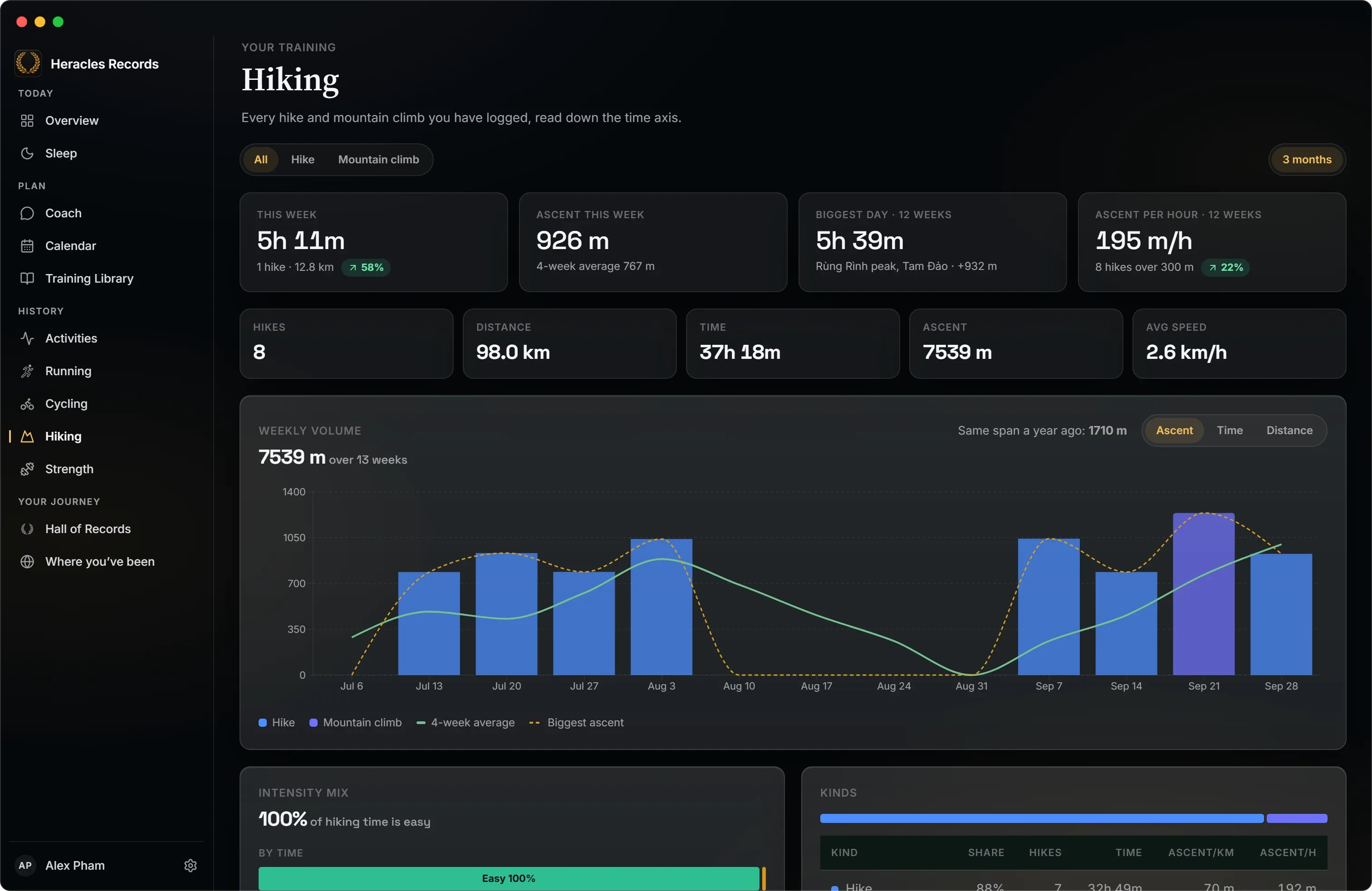1372x891 pixels.
Task: Open the This Week 5h 11m card
Action: (x=373, y=242)
